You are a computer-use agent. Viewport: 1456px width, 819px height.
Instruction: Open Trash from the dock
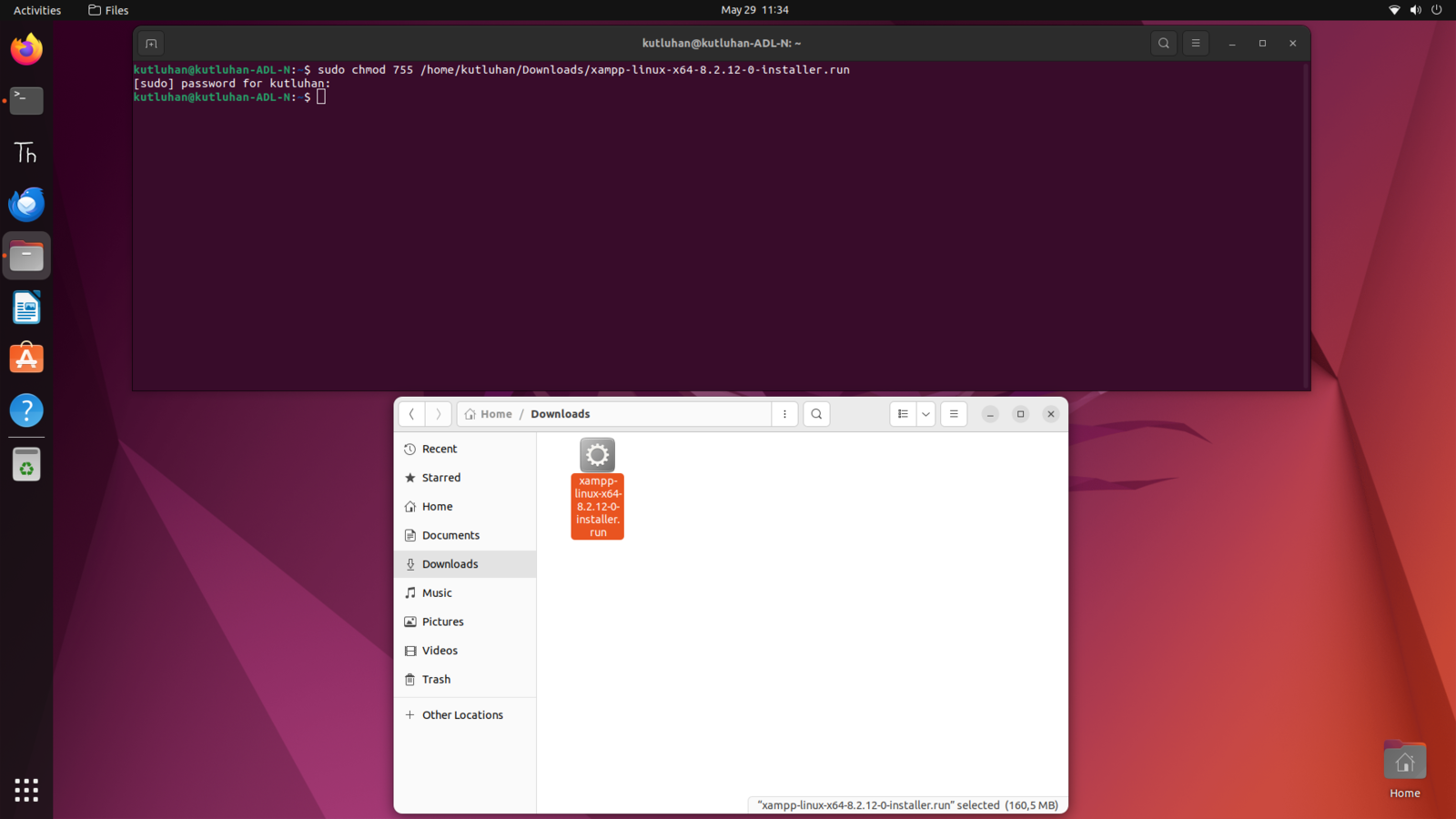(x=26, y=465)
